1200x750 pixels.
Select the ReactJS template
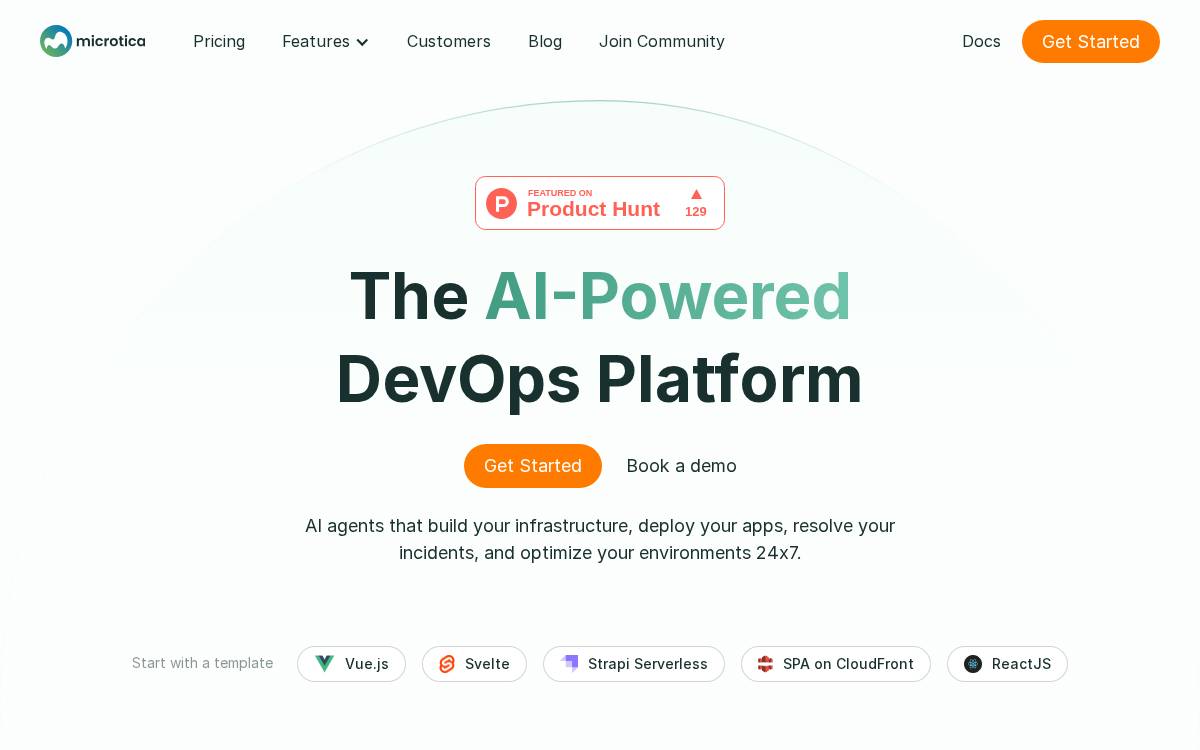[1007, 664]
